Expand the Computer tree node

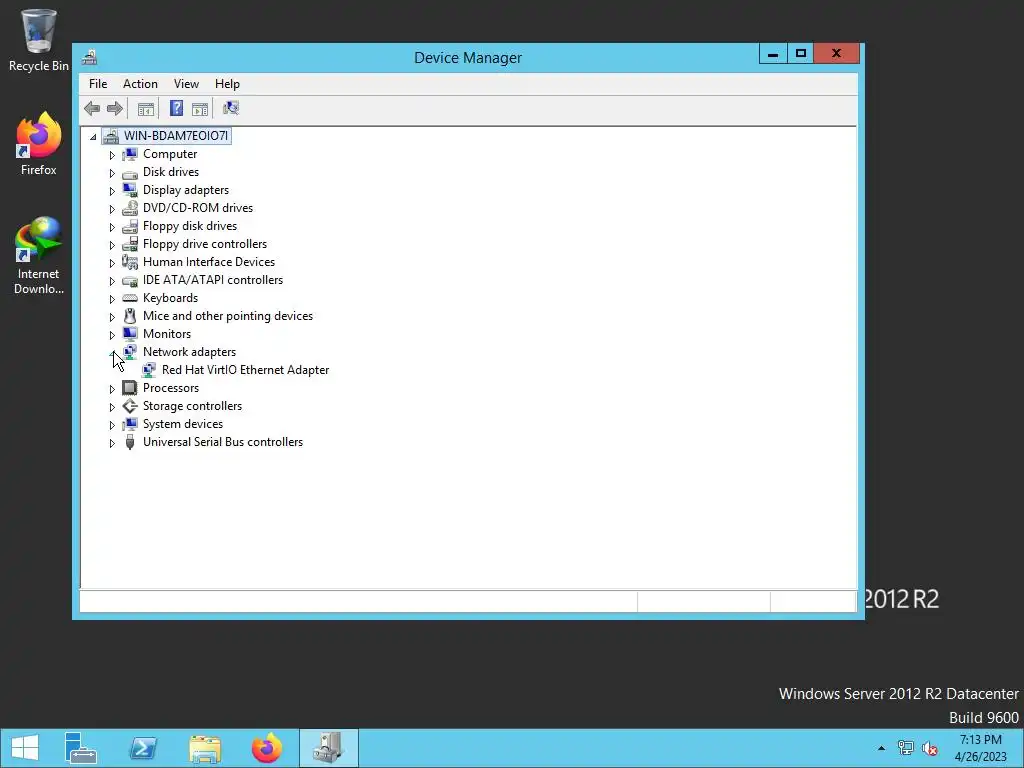112,155
